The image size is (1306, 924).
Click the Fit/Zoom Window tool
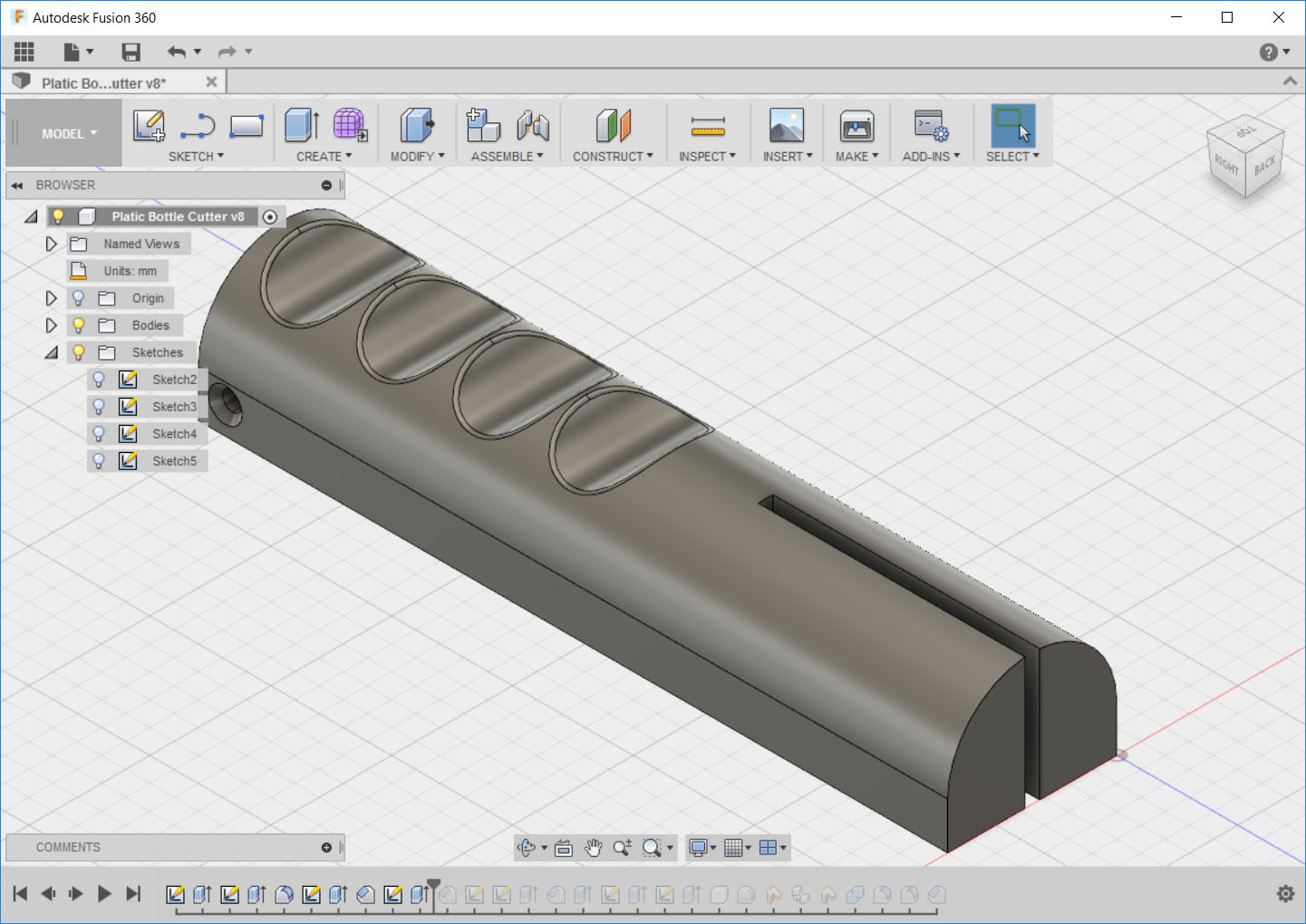(653, 848)
